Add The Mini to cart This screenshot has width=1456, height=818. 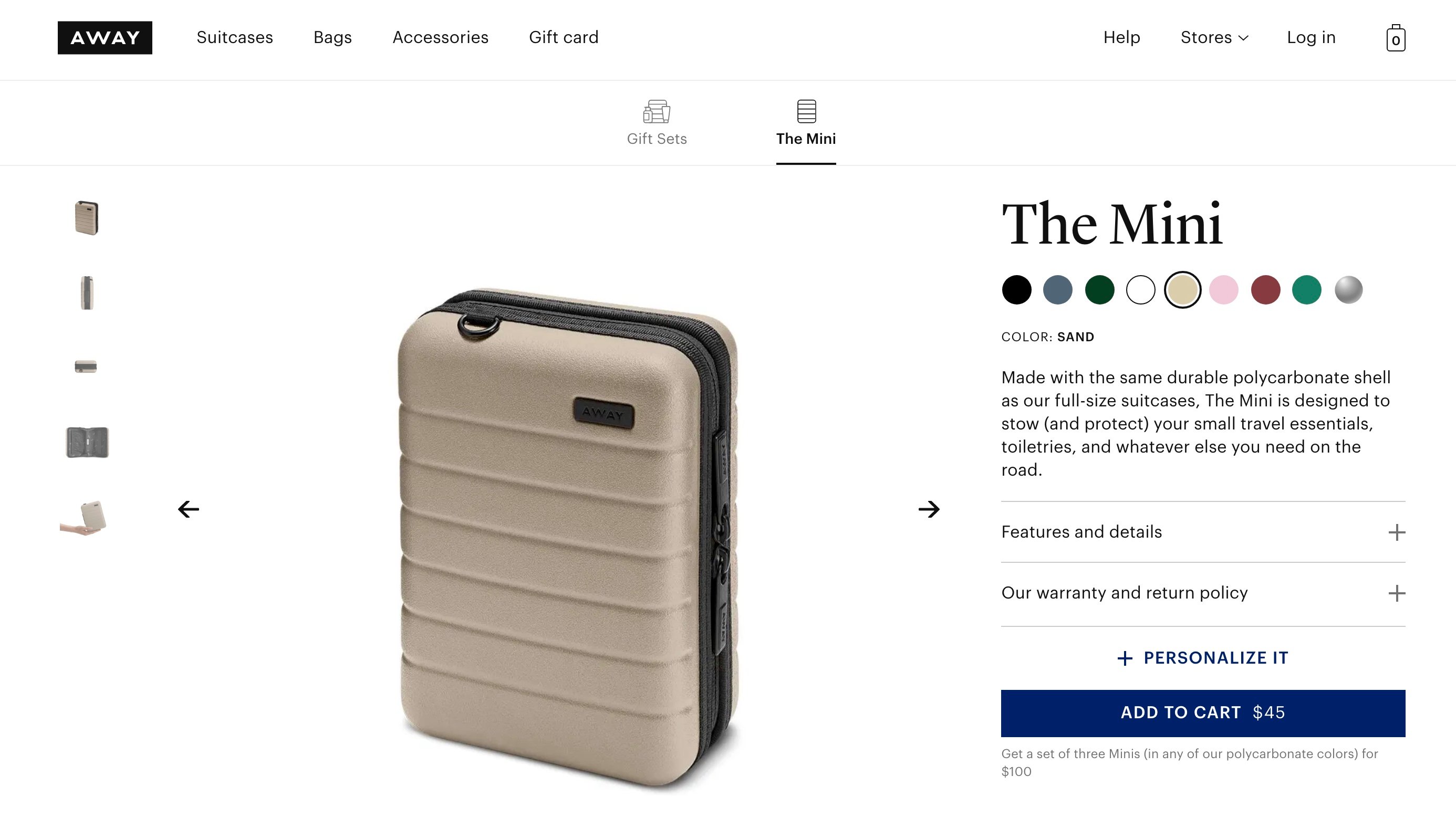pos(1203,713)
